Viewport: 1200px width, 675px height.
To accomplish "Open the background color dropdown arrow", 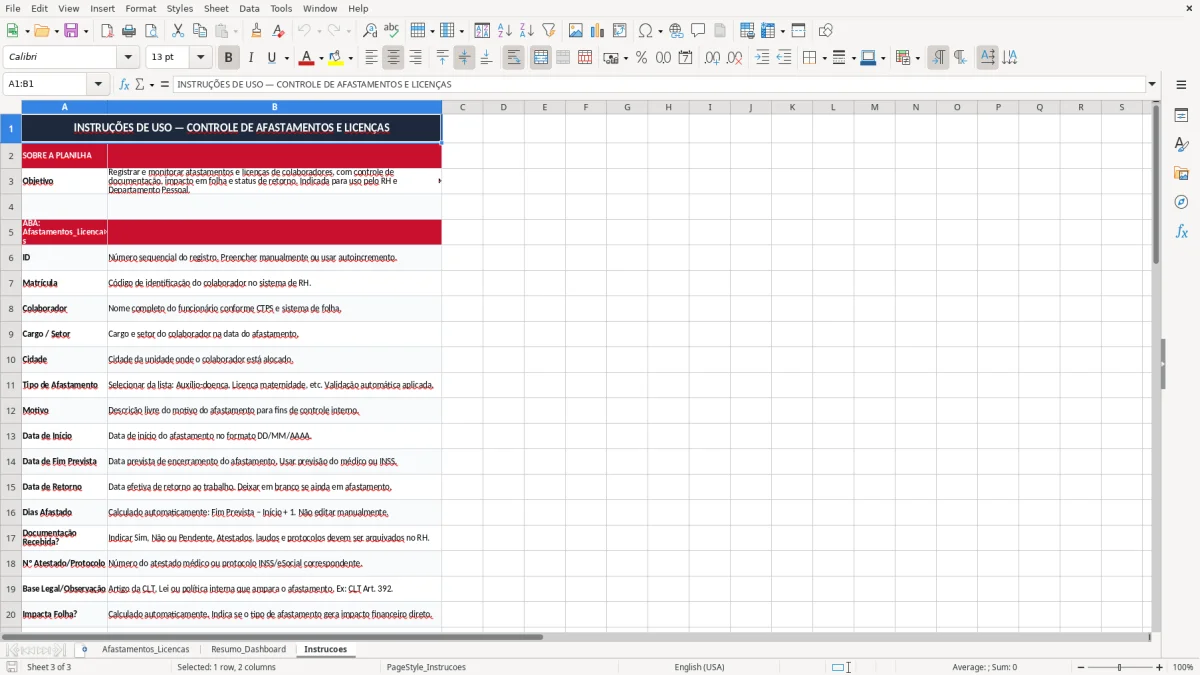I will coord(350,58).
